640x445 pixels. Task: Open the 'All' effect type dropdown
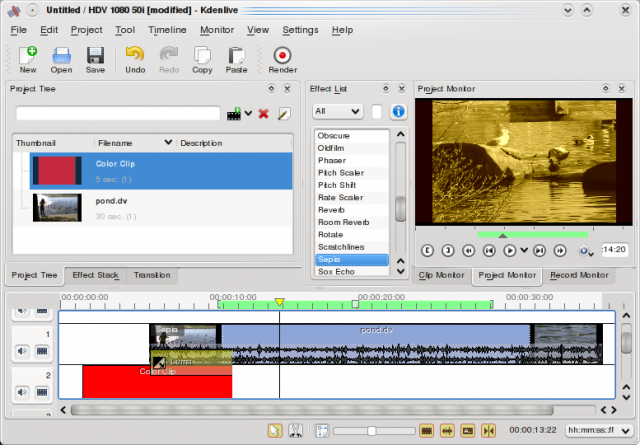point(336,111)
